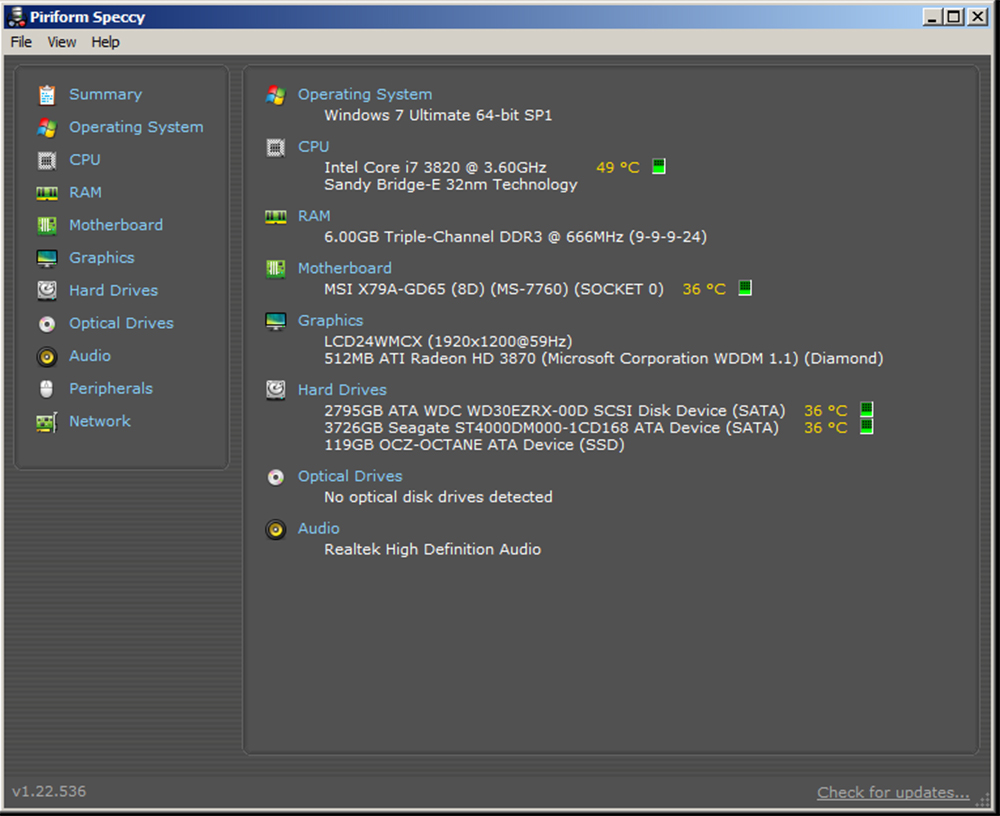Click the Network card icon in sidebar
This screenshot has height=816, width=1000.
tap(47, 422)
